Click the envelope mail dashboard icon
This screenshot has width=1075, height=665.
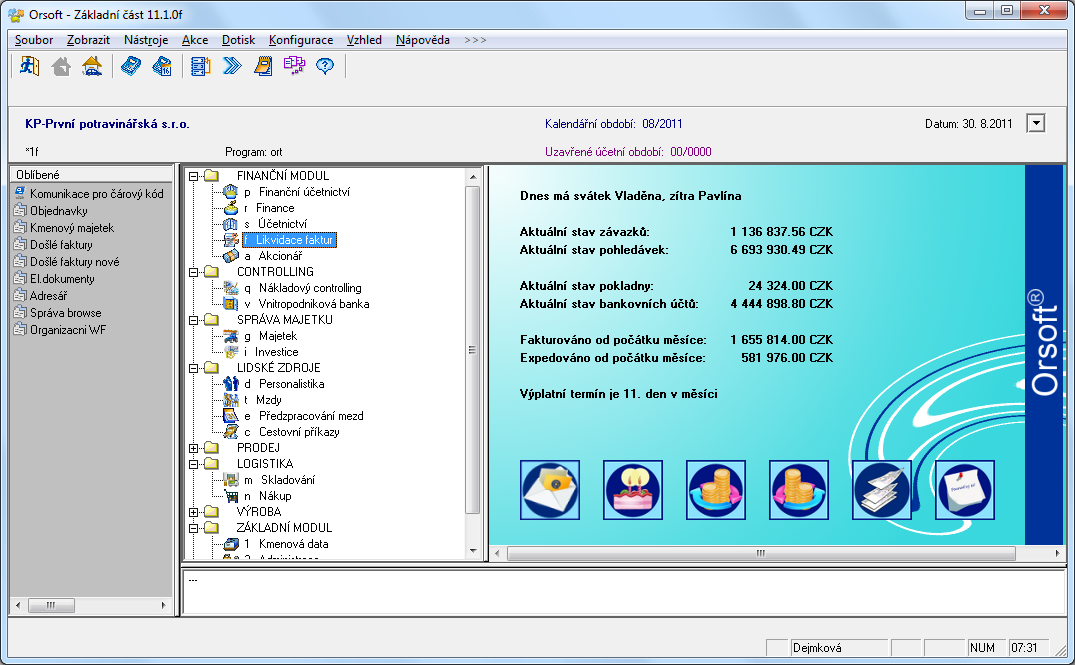click(x=550, y=490)
